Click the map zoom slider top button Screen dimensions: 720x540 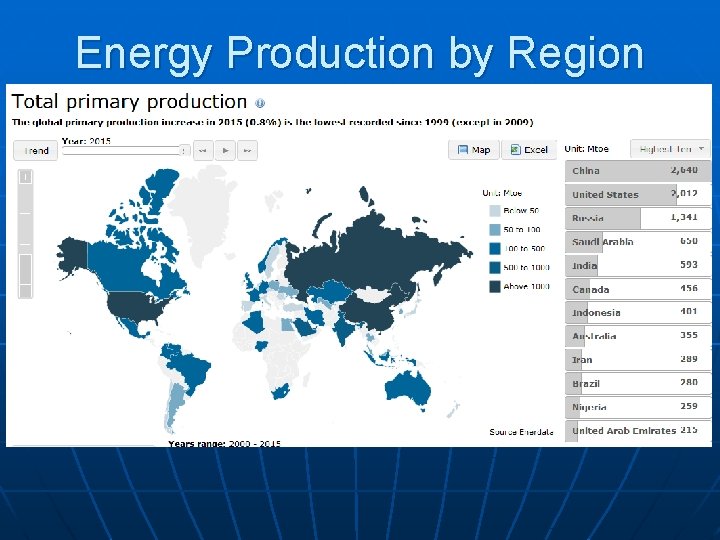click(26, 177)
